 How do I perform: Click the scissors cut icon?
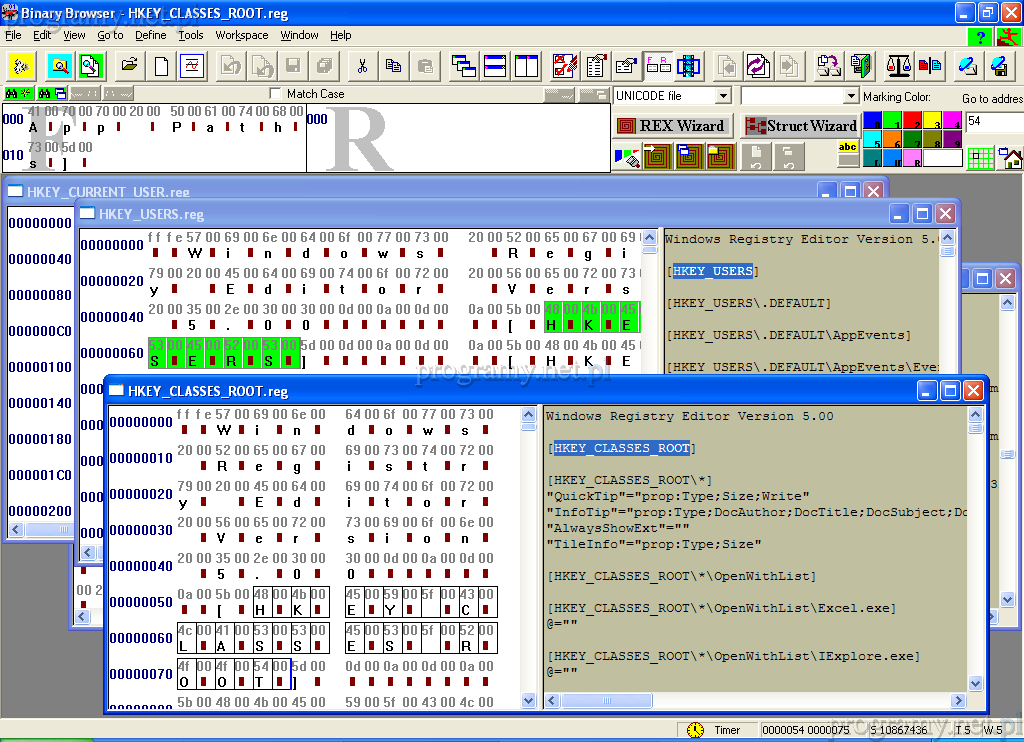[x=362, y=66]
